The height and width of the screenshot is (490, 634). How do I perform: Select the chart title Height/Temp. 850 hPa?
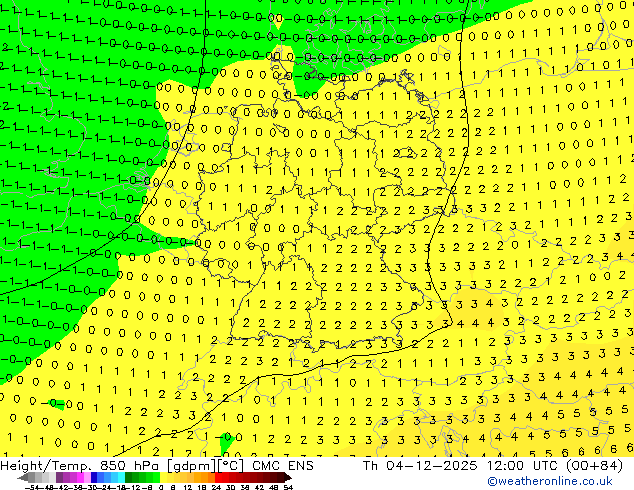81,466
